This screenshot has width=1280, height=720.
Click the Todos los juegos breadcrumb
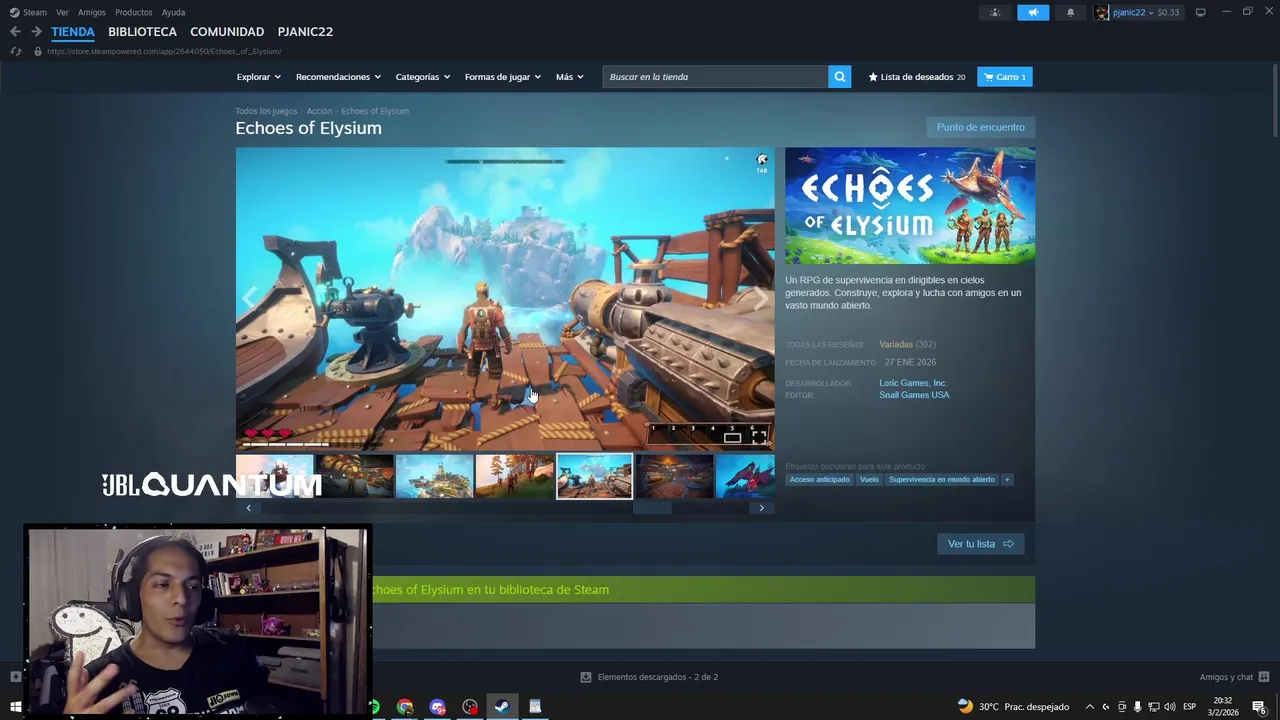pyautogui.click(x=266, y=111)
